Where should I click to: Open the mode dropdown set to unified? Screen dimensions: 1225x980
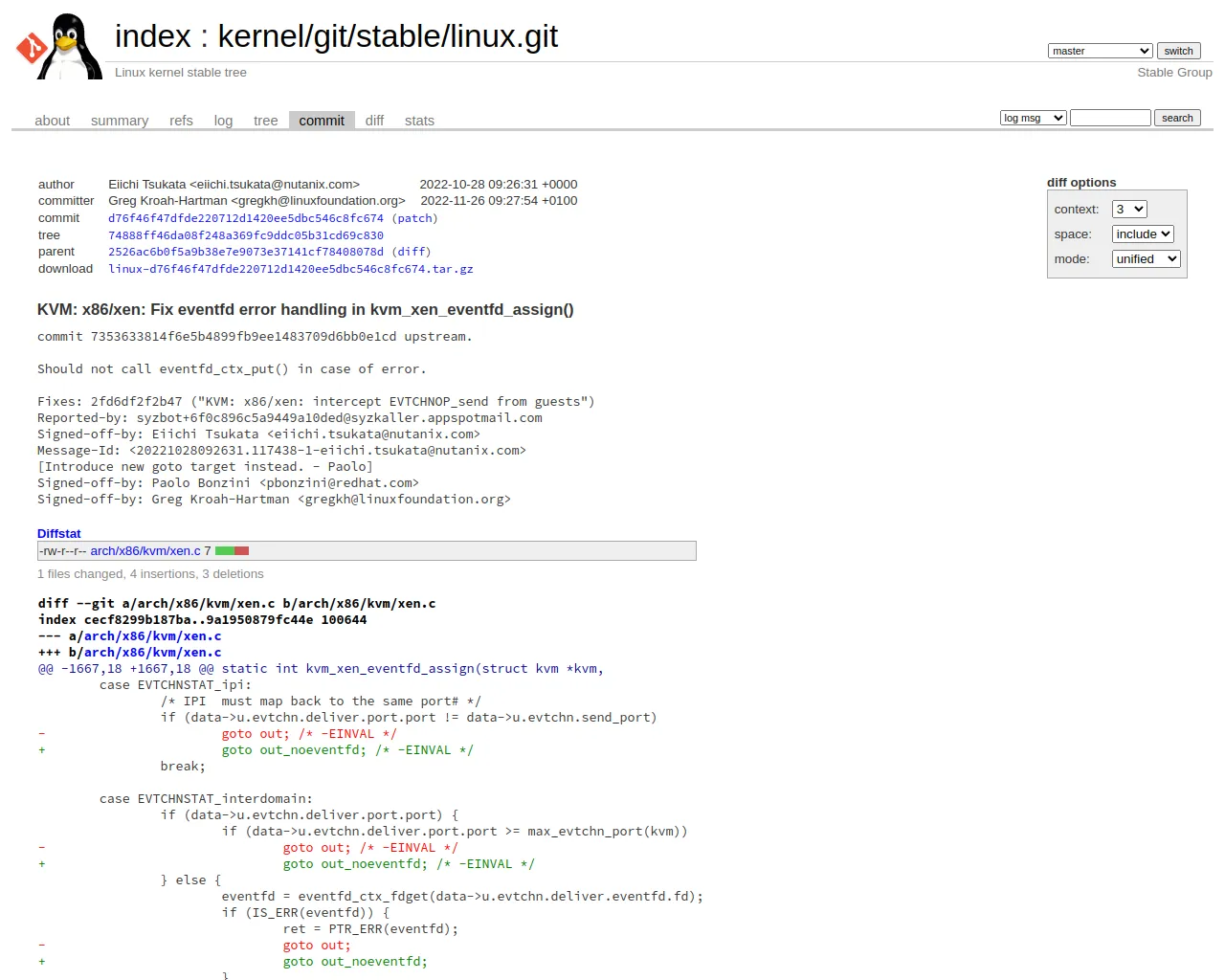(x=1147, y=259)
